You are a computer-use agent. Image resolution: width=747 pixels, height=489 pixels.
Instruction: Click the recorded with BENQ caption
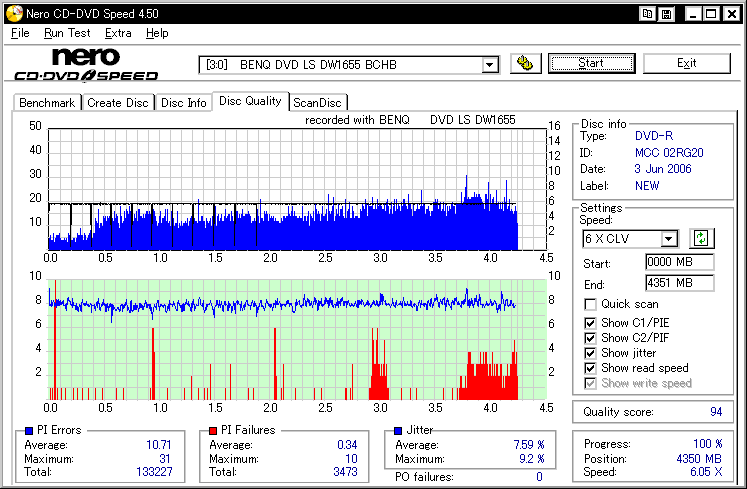click(410, 120)
